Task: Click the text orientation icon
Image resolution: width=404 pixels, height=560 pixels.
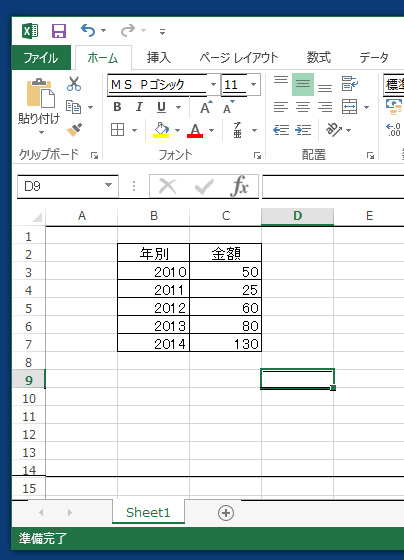Action: [x=334, y=129]
